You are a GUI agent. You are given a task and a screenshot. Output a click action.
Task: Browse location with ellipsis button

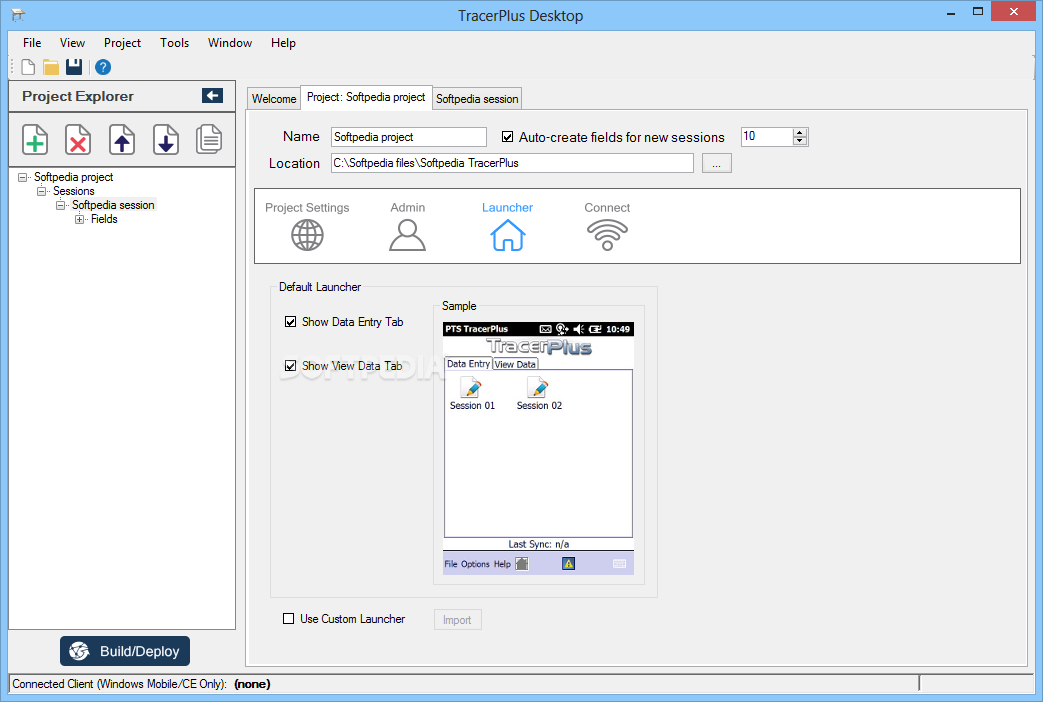(716, 163)
